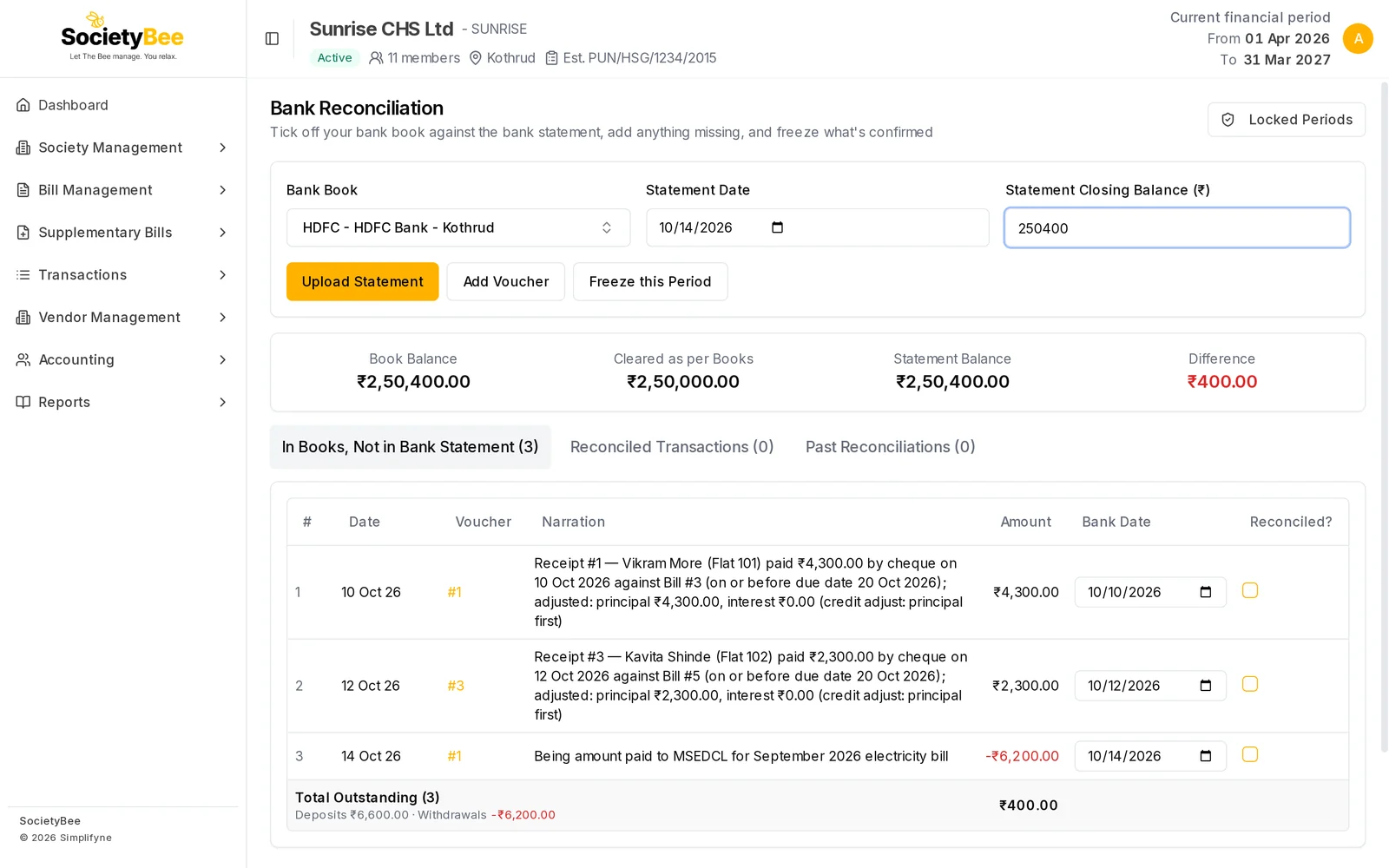The image size is (1389, 868).
Task: Click the Add Voucher button
Action: (506, 281)
